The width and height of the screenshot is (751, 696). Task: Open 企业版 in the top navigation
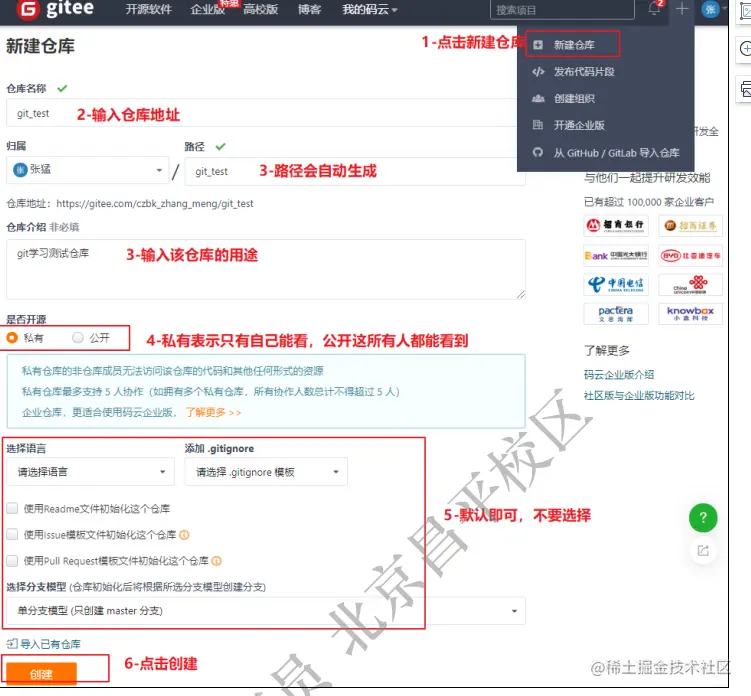click(207, 9)
